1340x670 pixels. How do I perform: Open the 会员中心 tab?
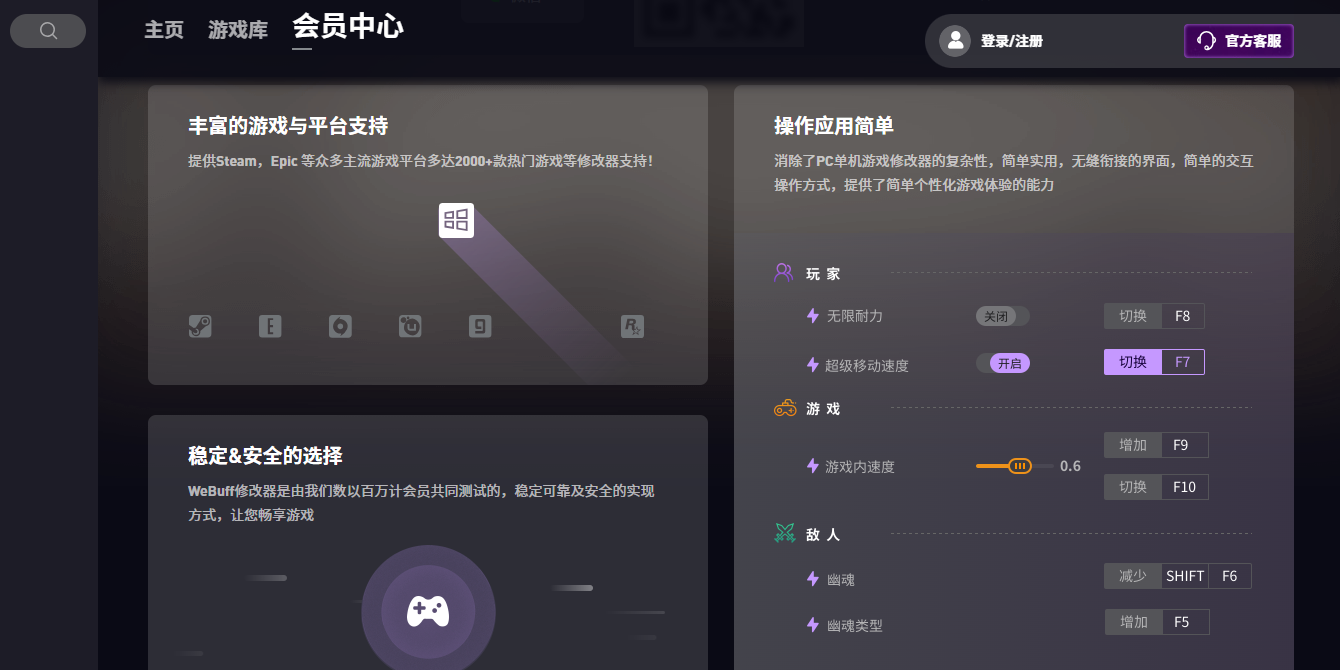(x=347, y=27)
